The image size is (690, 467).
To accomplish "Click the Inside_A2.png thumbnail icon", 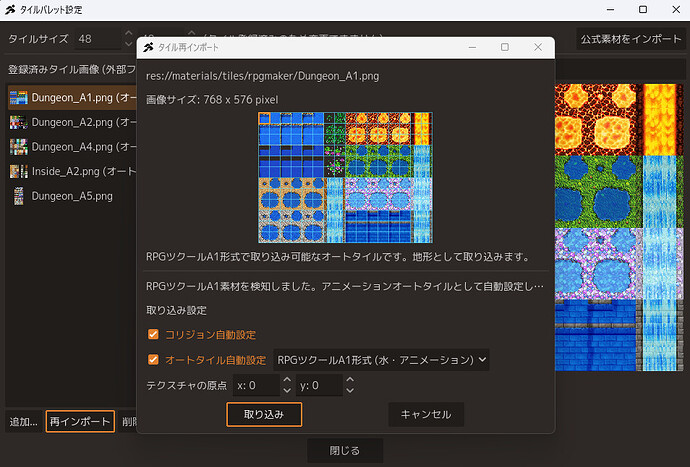I will tap(18, 171).
